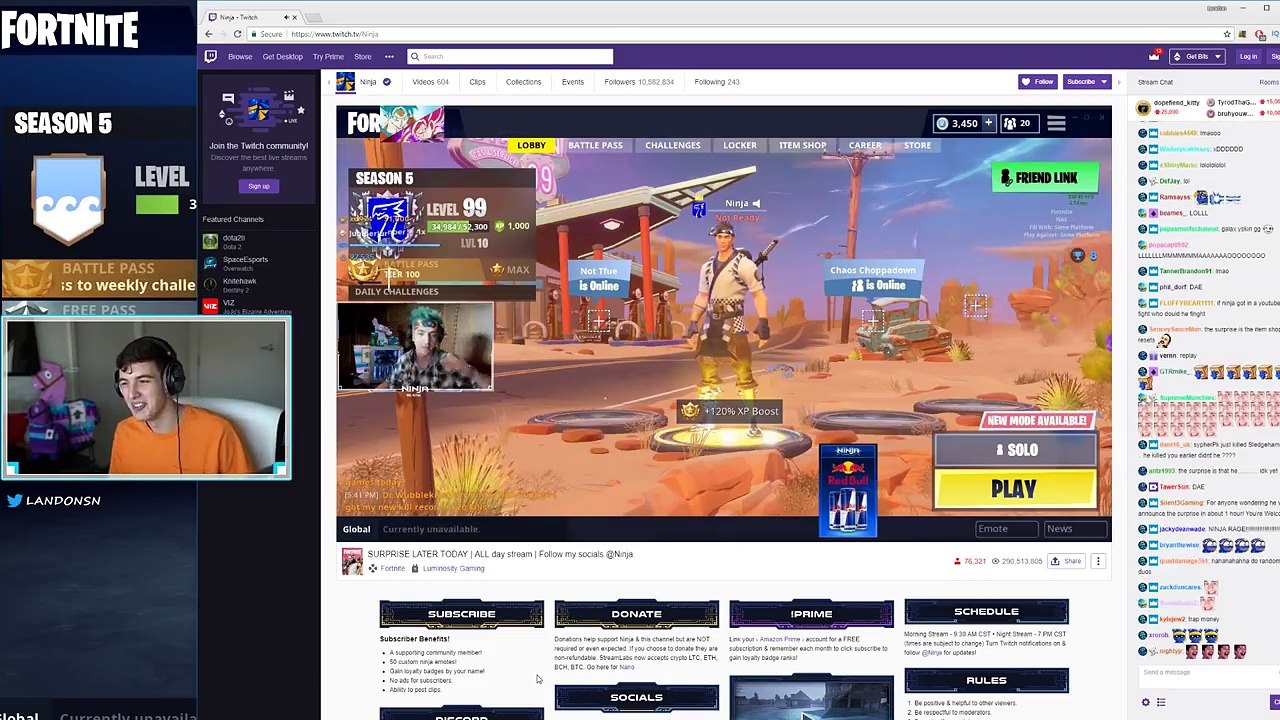1280x720 pixels.
Task: Select LOCKER tab in stream
Action: (x=740, y=146)
